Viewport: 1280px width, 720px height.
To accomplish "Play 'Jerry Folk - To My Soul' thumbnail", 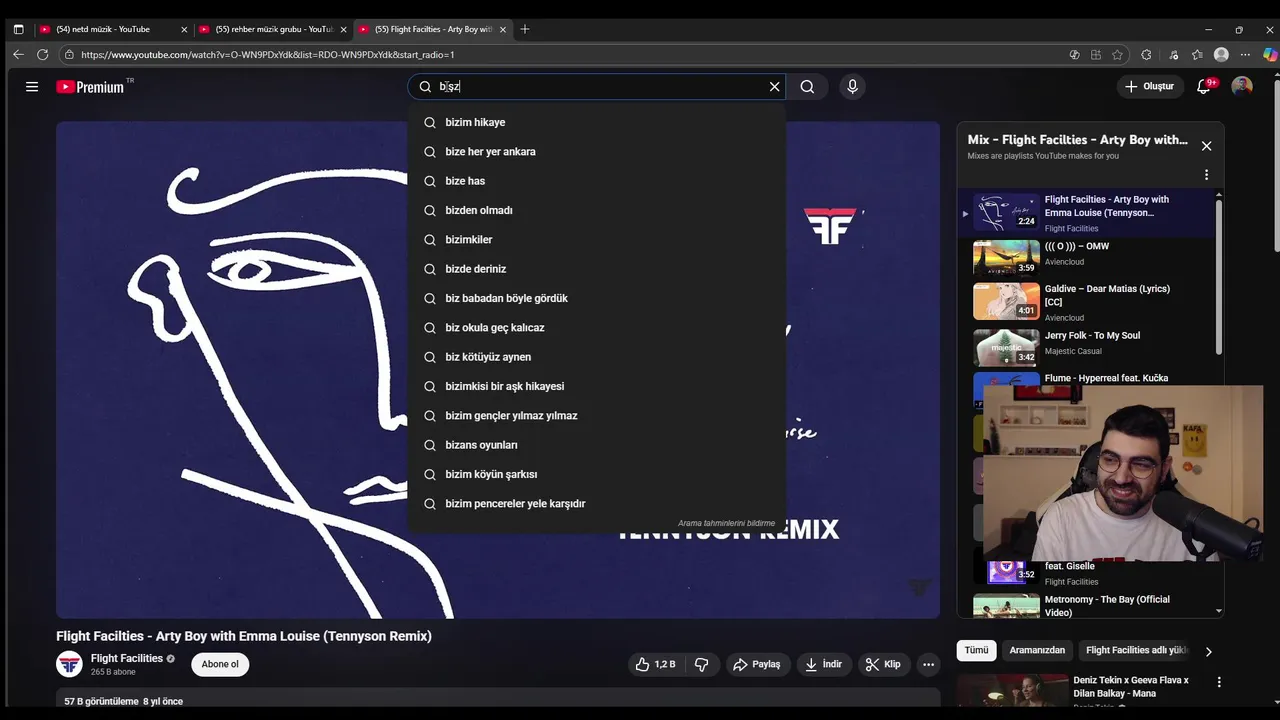I will point(1006,347).
